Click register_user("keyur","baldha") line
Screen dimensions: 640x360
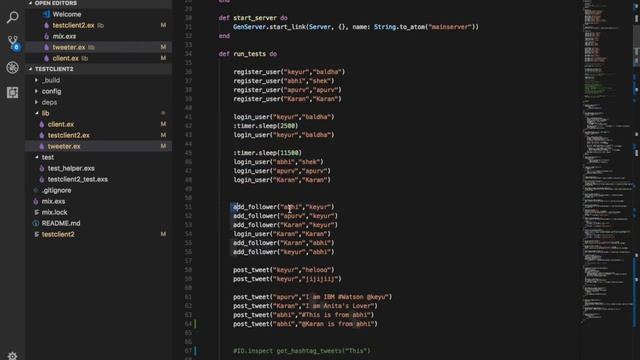pyautogui.click(x=289, y=72)
